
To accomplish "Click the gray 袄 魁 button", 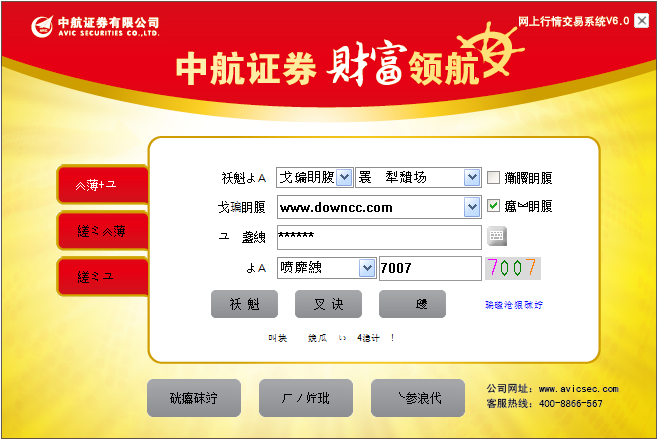I will (244, 304).
